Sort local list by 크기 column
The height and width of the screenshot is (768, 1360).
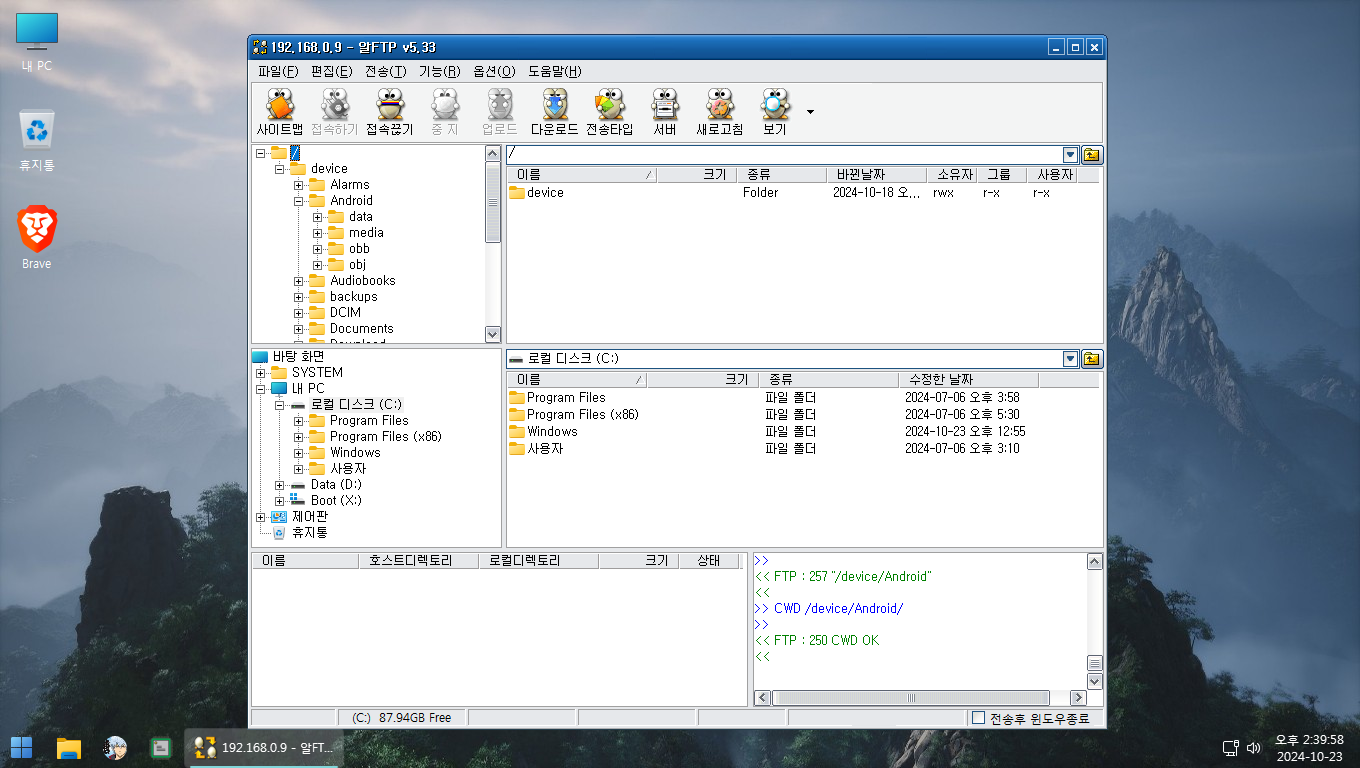[x=703, y=380]
